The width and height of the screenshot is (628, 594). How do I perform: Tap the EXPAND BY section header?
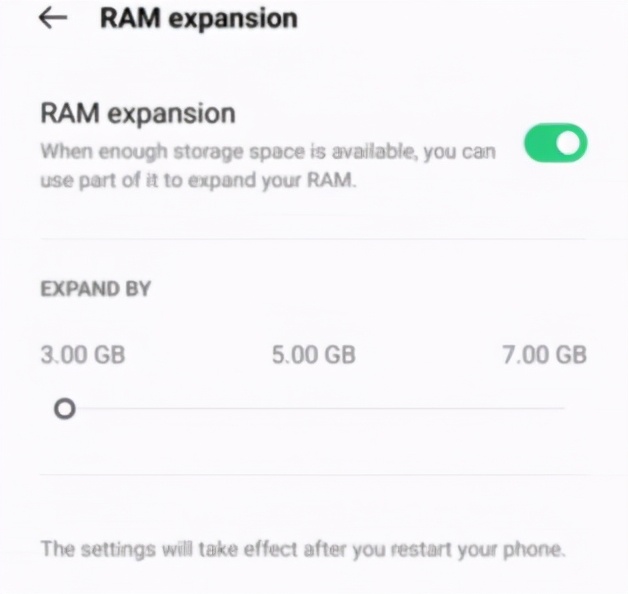[96, 289]
